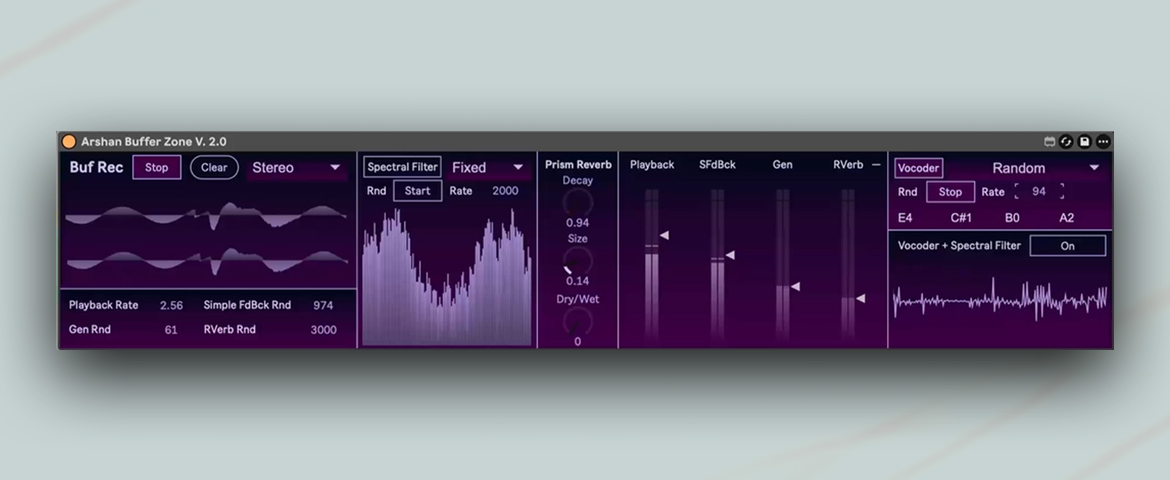Click the Decay knob in Prism Reverb
1170x480 pixels.
(578, 202)
